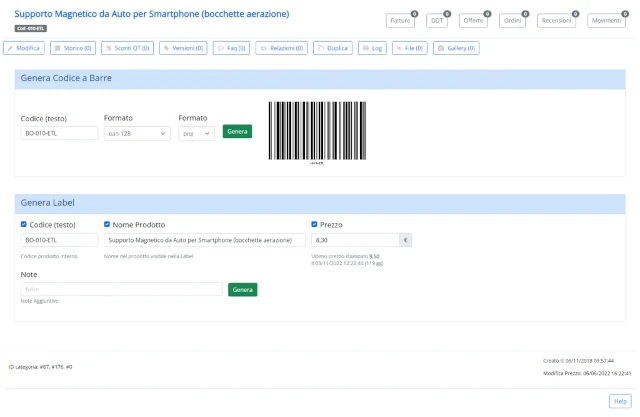
Task: Click the Fatture count badge
Action: coord(414,14)
